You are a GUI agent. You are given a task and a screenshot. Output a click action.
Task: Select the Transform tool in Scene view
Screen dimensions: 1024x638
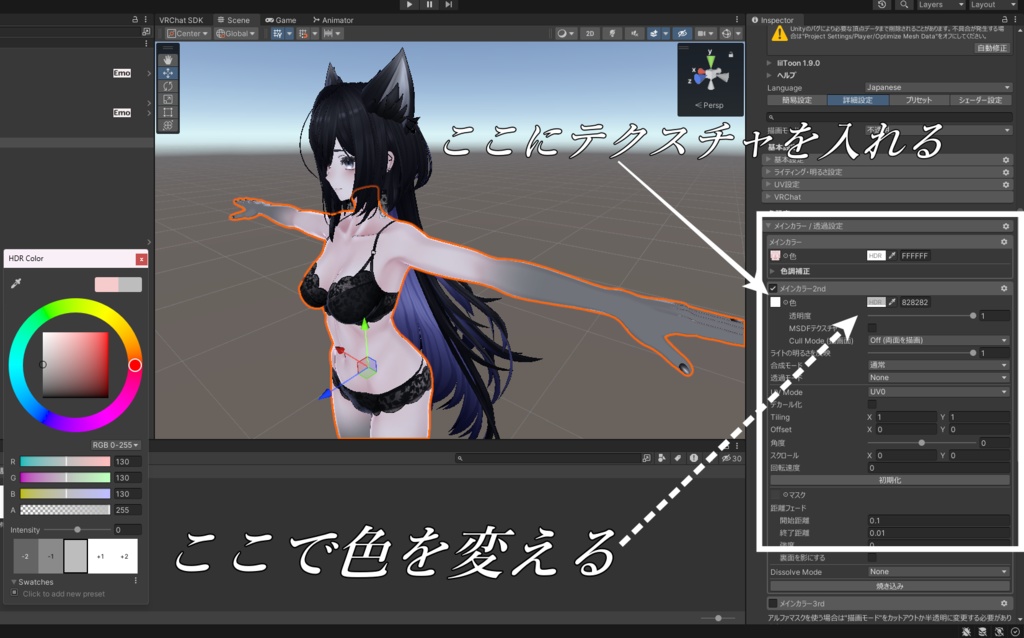click(168, 125)
